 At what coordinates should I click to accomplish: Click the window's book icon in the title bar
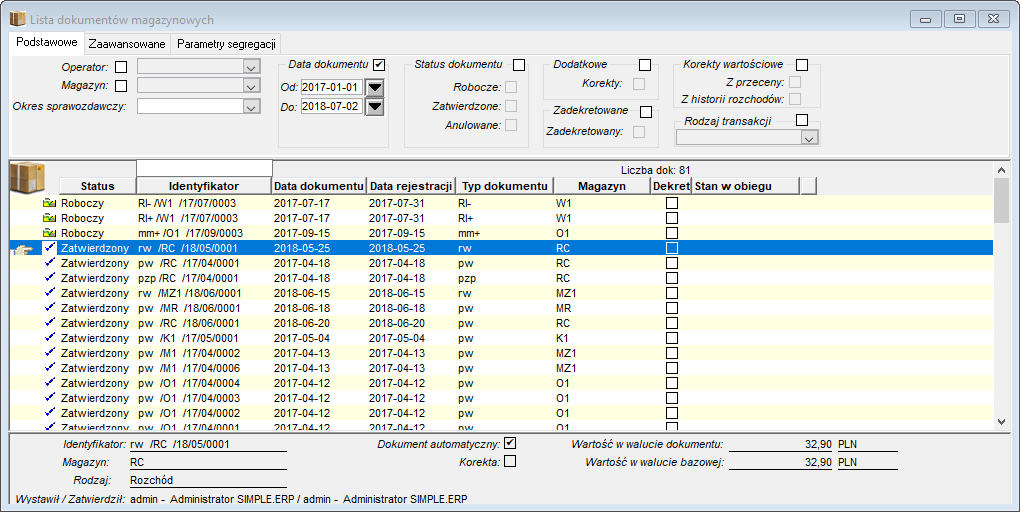click(18, 20)
